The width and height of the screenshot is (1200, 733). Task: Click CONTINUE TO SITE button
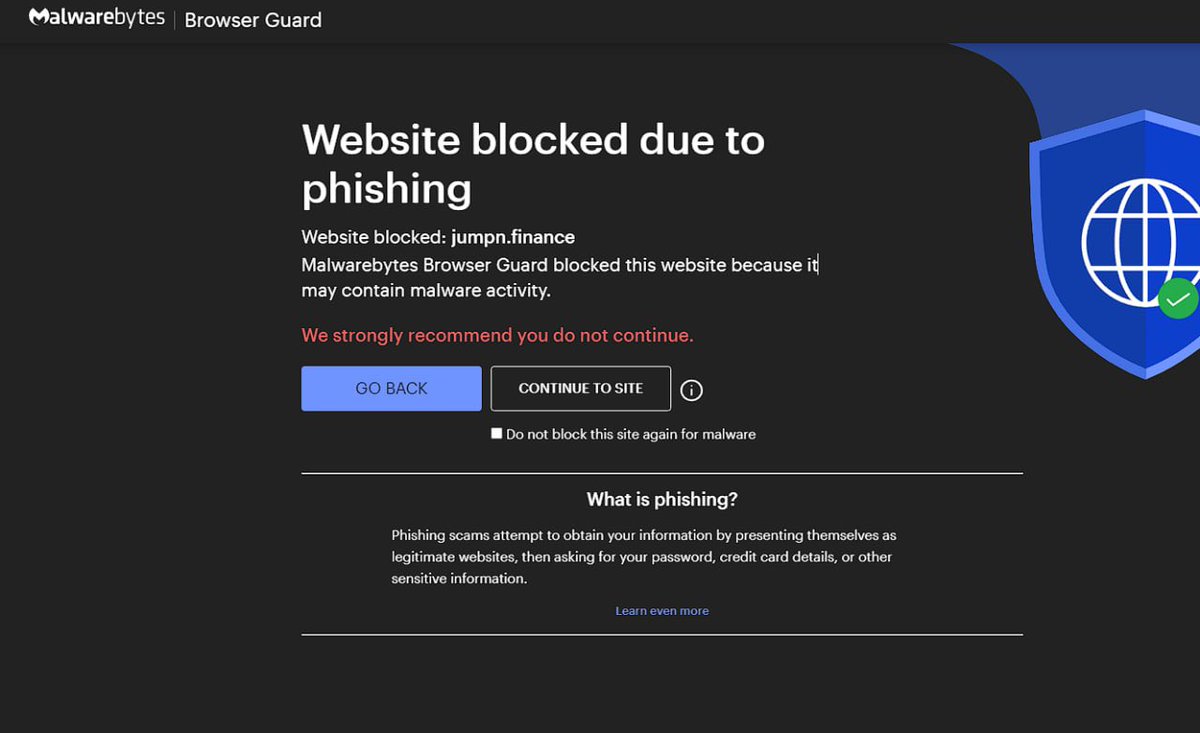[580, 388]
